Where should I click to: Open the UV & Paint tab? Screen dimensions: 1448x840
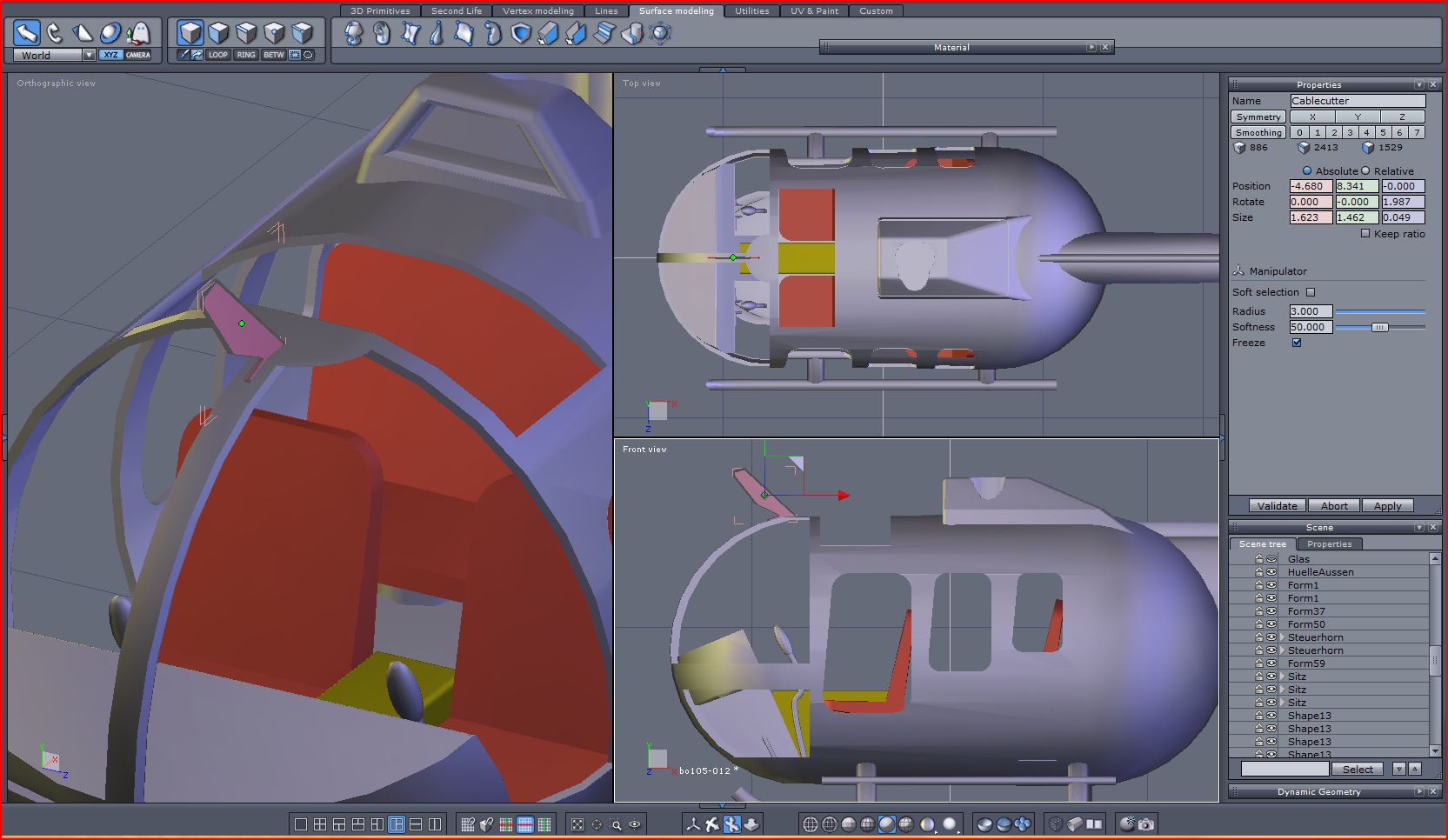[x=814, y=10]
